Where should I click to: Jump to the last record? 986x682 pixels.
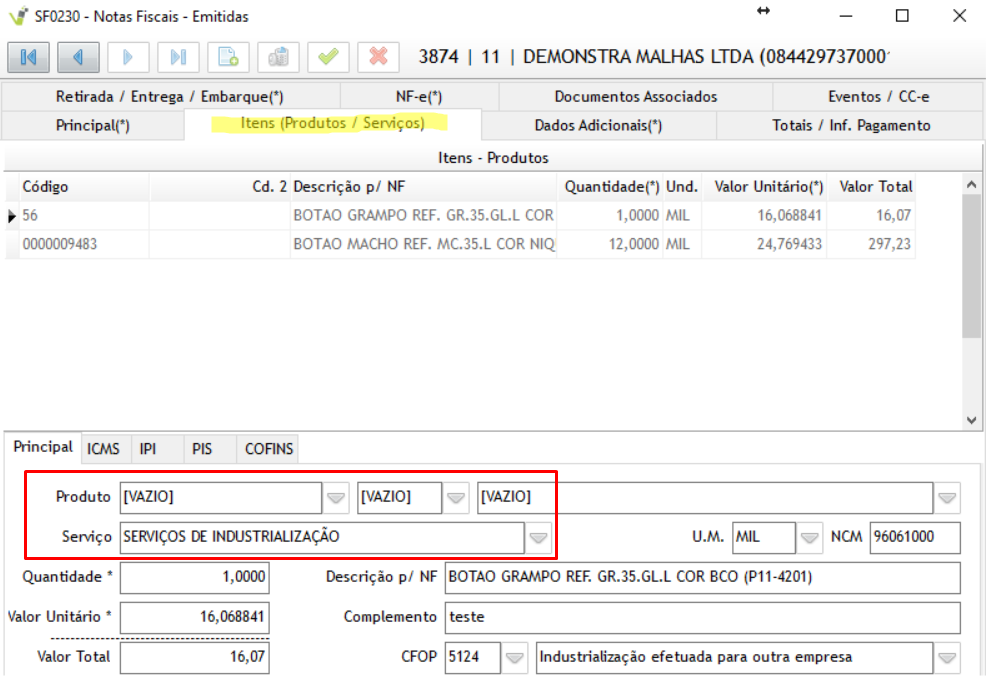tap(178, 57)
